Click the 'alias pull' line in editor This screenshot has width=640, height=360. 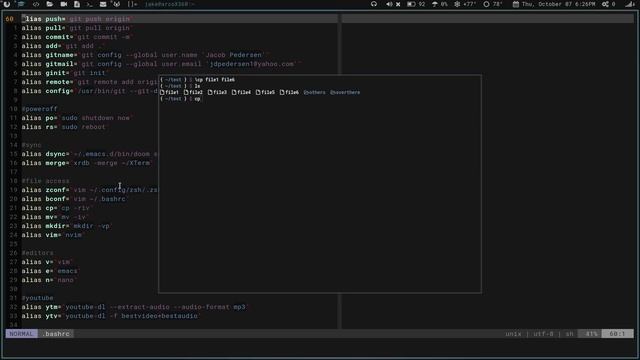click(78, 28)
